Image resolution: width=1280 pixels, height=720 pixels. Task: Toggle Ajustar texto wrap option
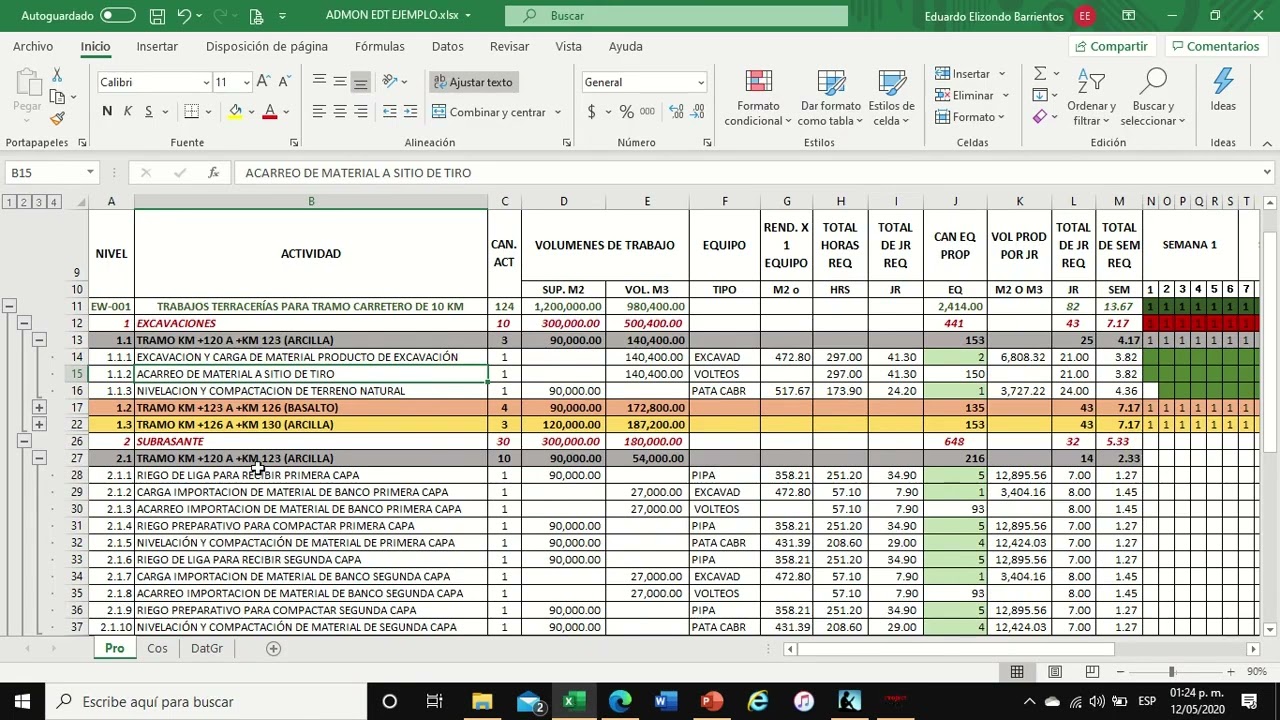click(472, 82)
